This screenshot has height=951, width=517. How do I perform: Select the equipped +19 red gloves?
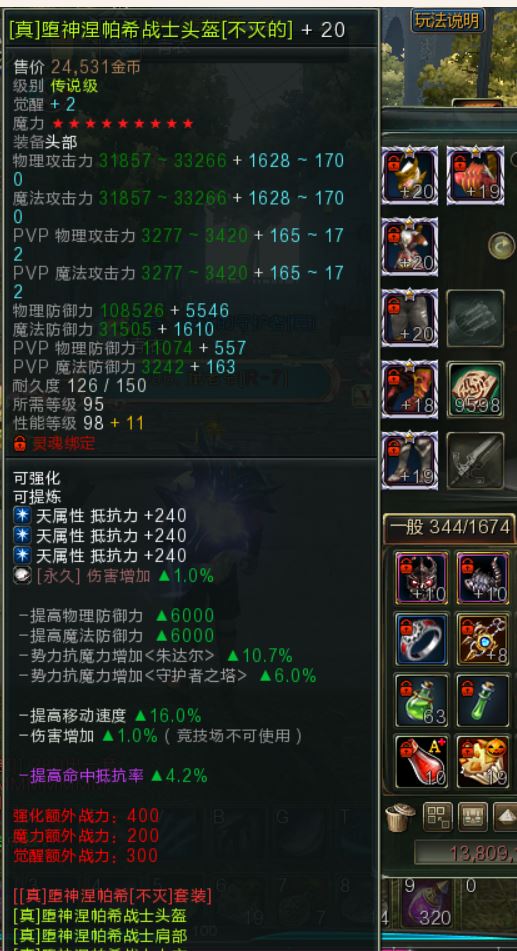click(x=475, y=175)
